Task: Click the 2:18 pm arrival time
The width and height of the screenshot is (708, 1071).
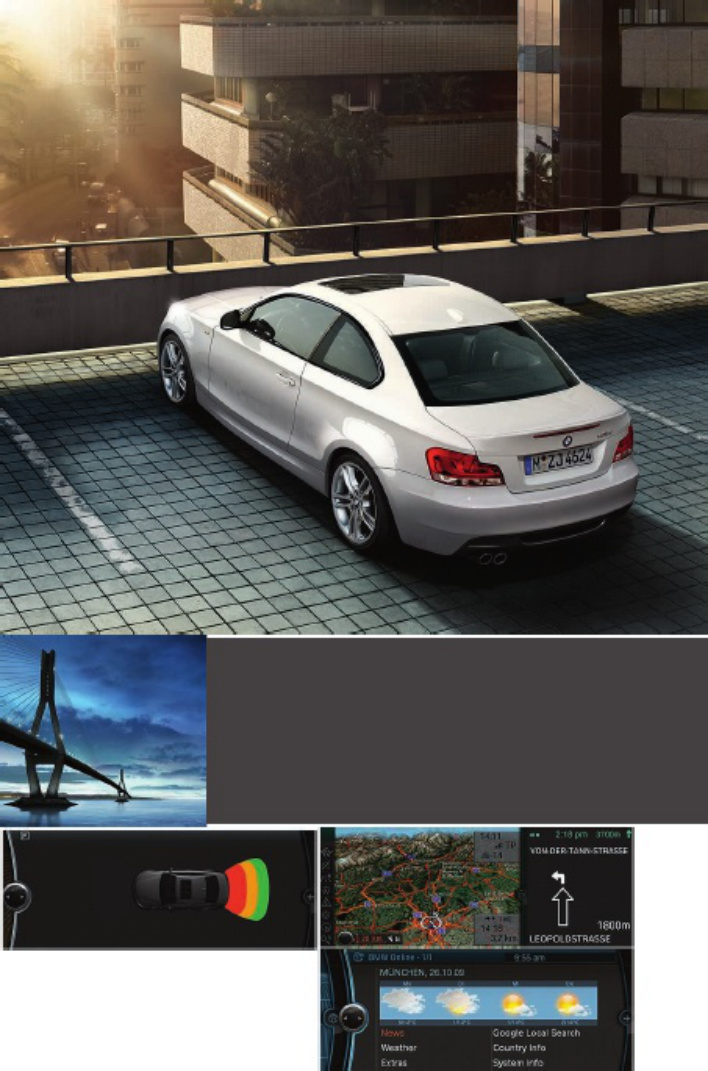Action: click(x=571, y=835)
